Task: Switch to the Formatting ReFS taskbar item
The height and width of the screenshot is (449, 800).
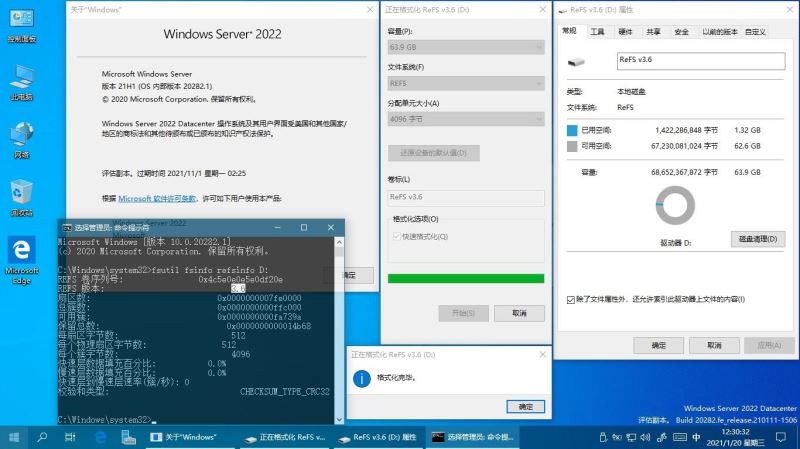Action: click(x=285, y=437)
